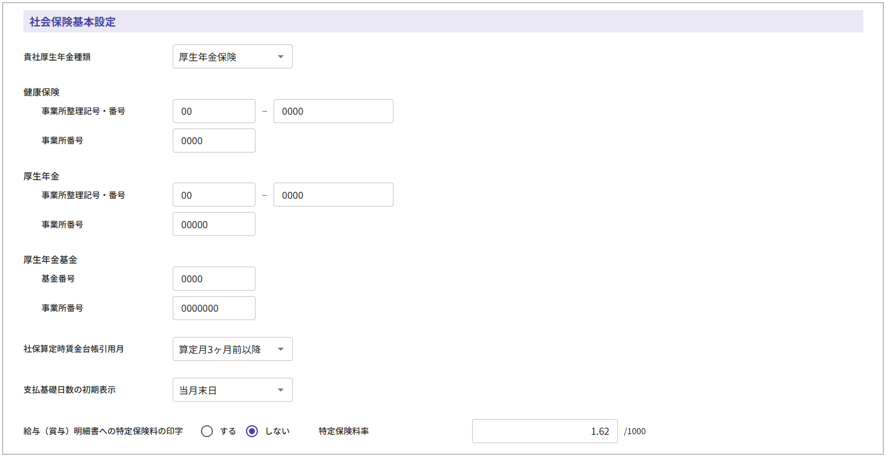The image size is (886, 457).
Task: Focus 厚生年金 事業所番号 field showing 00000
Action: (214, 225)
